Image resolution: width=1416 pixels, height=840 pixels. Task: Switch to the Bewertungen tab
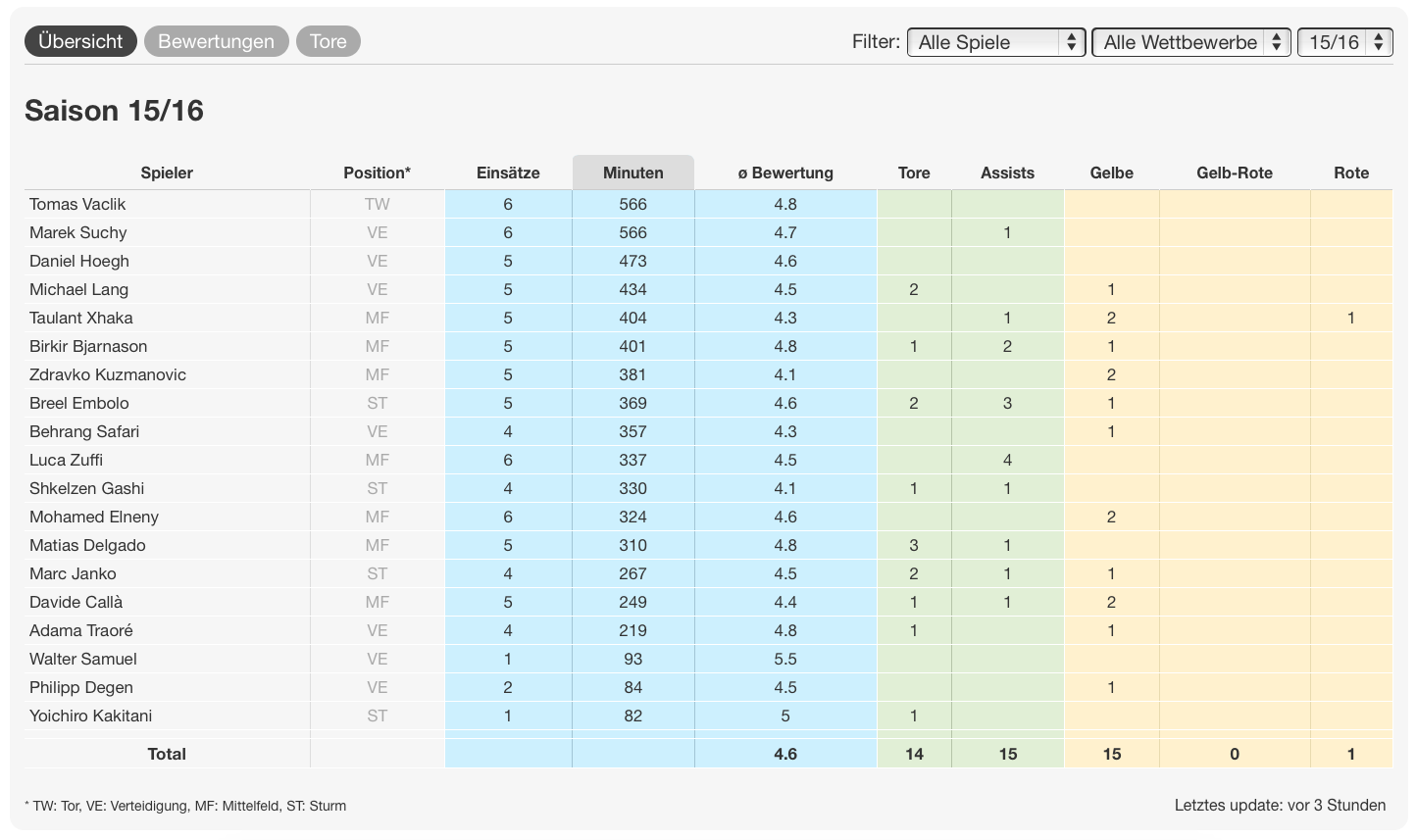coord(216,40)
